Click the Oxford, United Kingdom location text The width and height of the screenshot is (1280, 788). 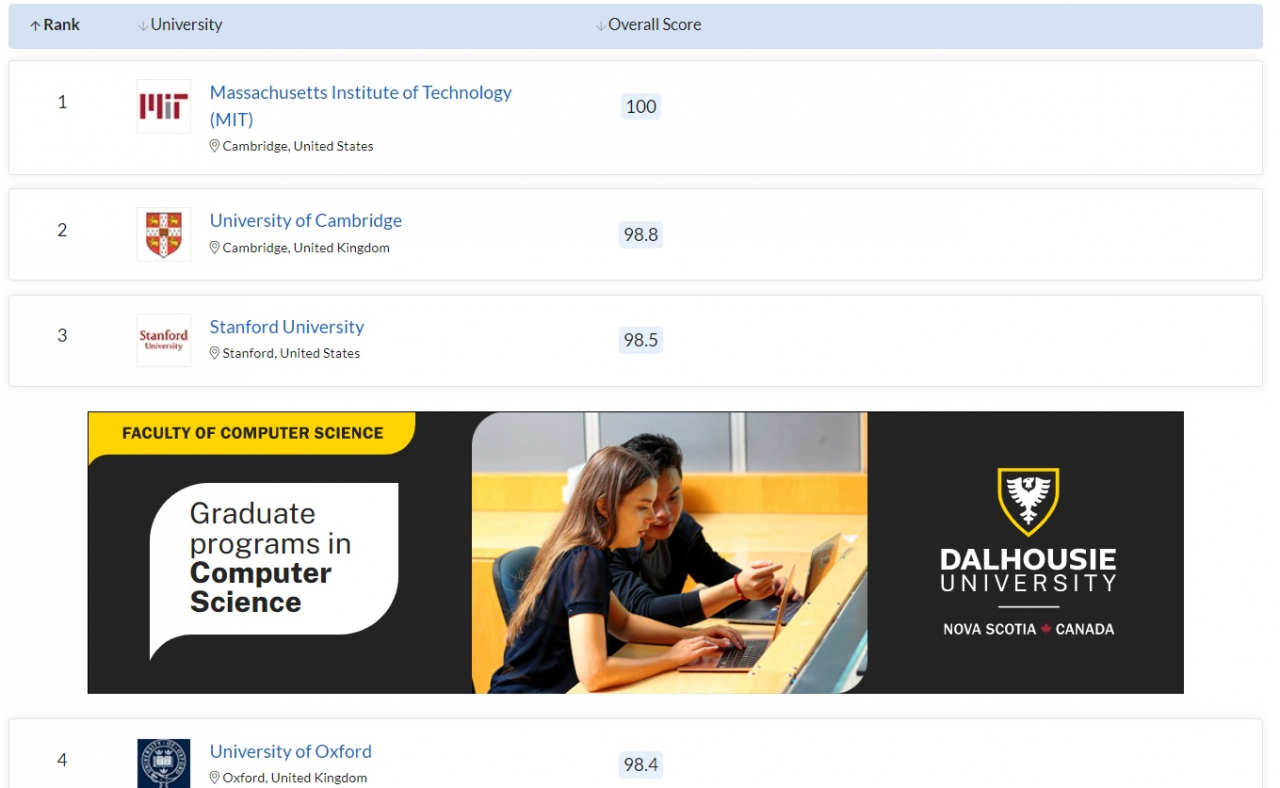click(295, 778)
